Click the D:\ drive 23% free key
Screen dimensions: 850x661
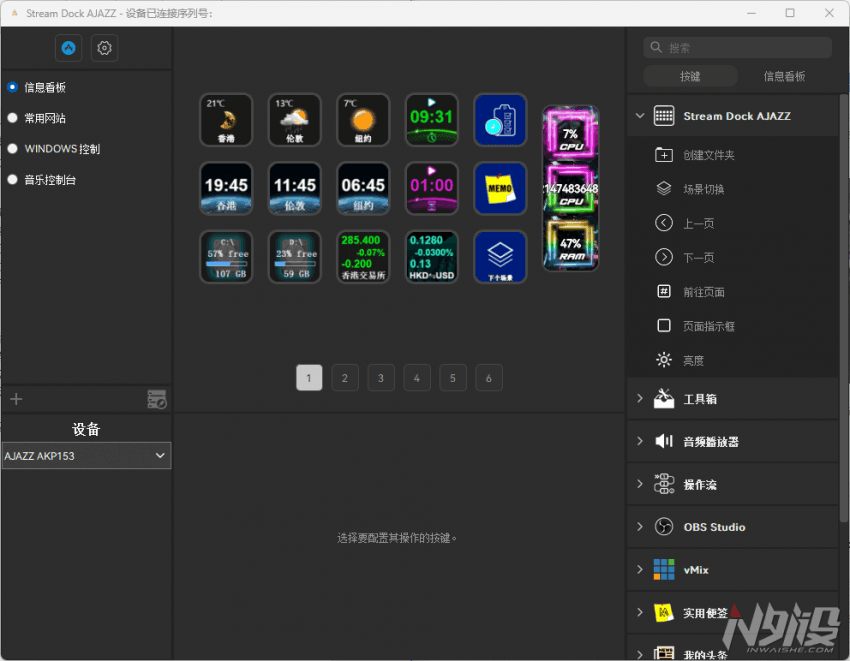(x=294, y=257)
